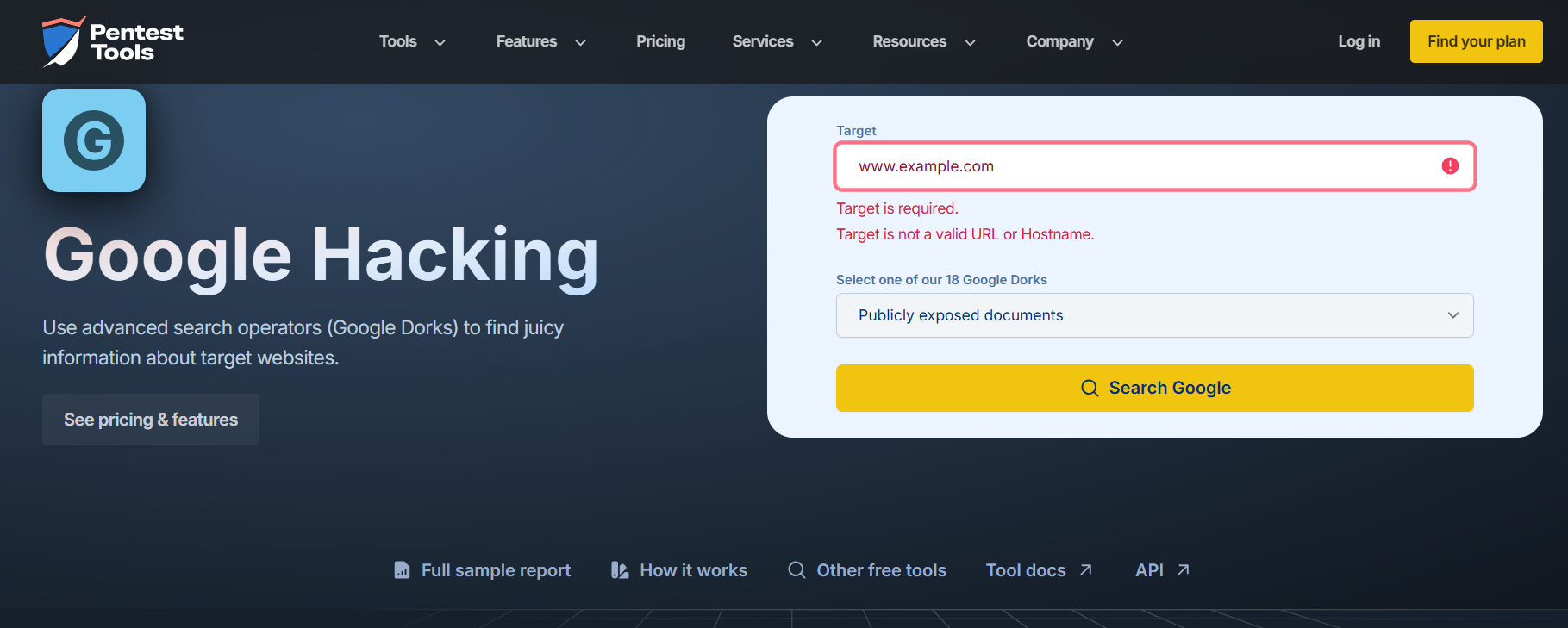Screen dimensions: 1568x628
Task: Open the Company menu
Action: (1074, 41)
